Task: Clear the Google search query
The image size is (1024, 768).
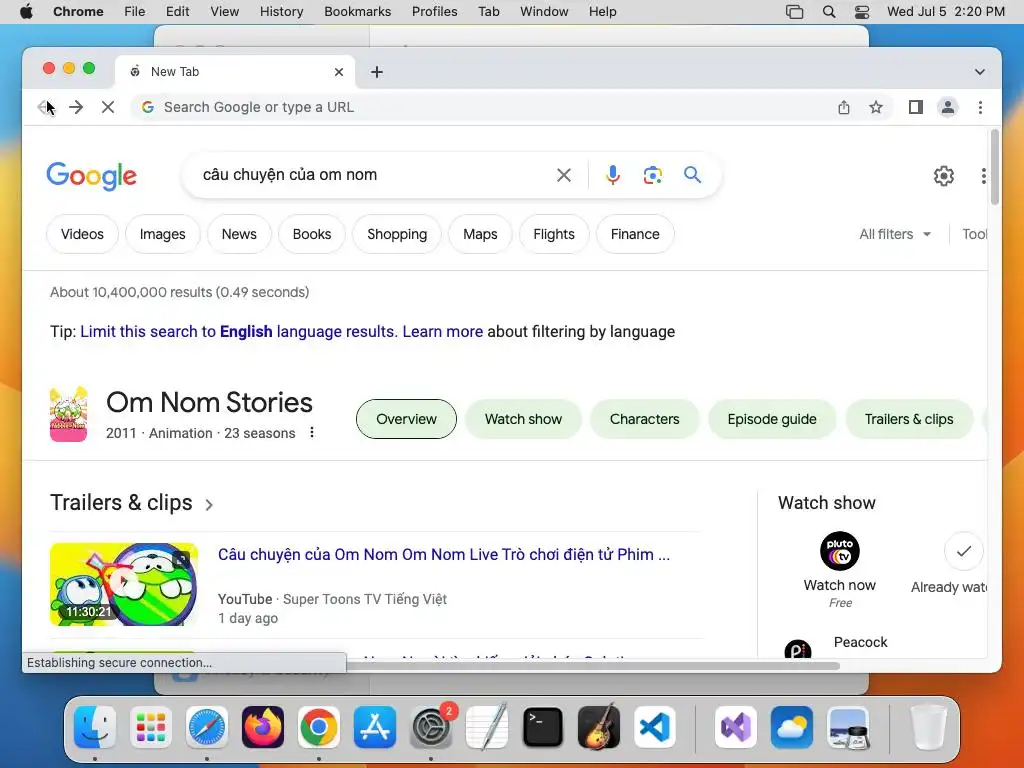Action: tap(564, 175)
